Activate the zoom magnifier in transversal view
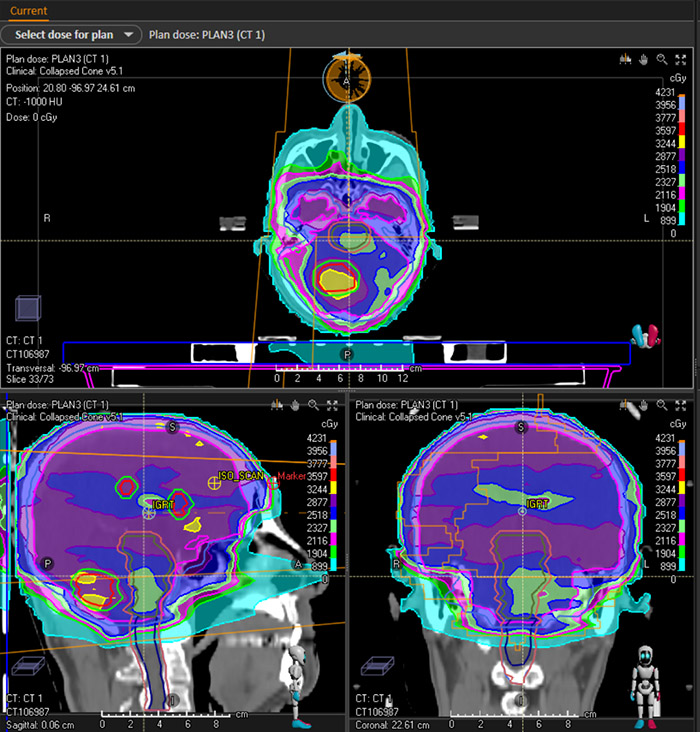Screen dimensions: 700x732 [661, 59]
